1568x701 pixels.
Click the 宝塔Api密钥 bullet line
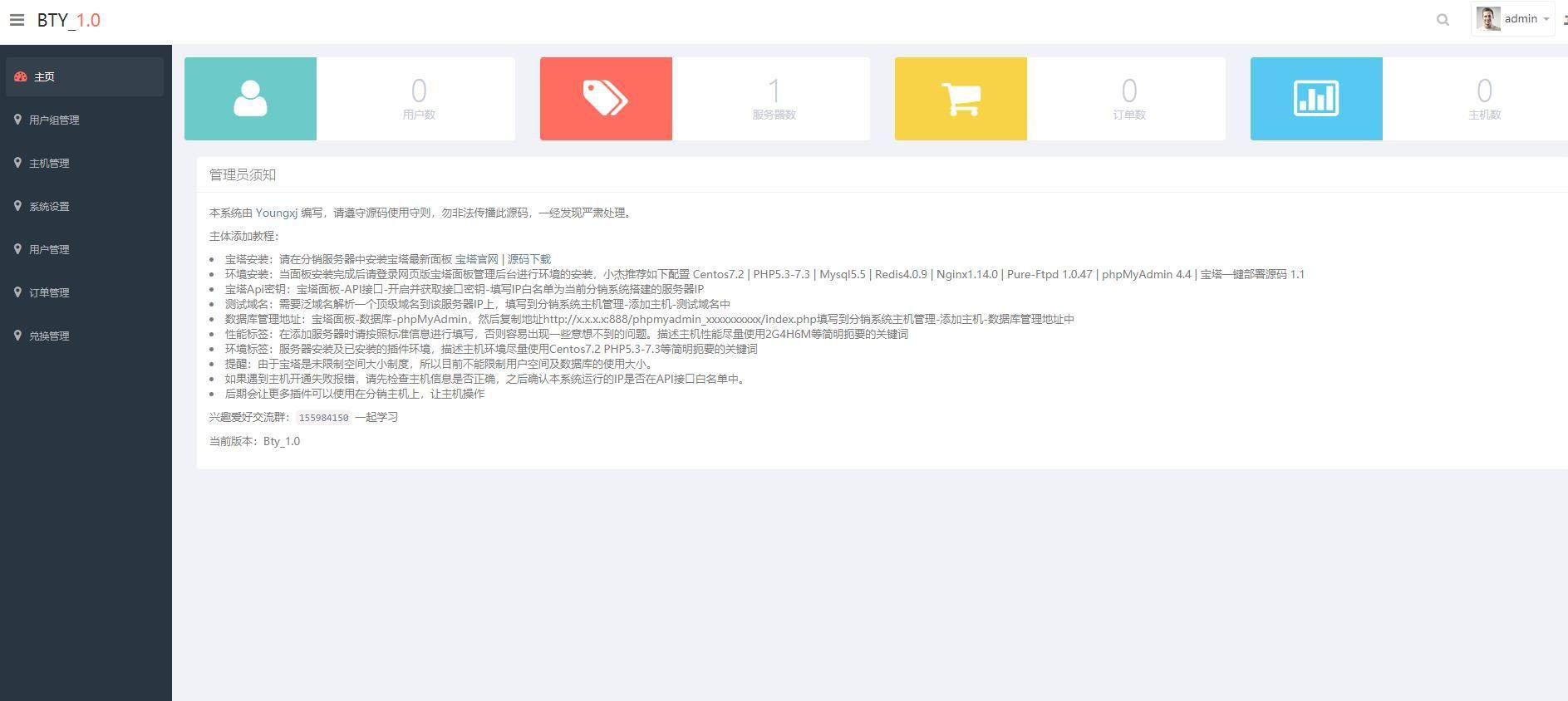pyautogui.click(x=465, y=289)
